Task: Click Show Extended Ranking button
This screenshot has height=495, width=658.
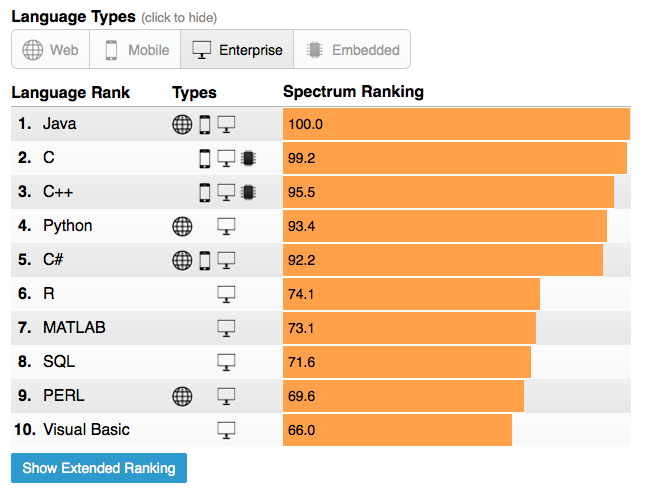Action: 99,468
